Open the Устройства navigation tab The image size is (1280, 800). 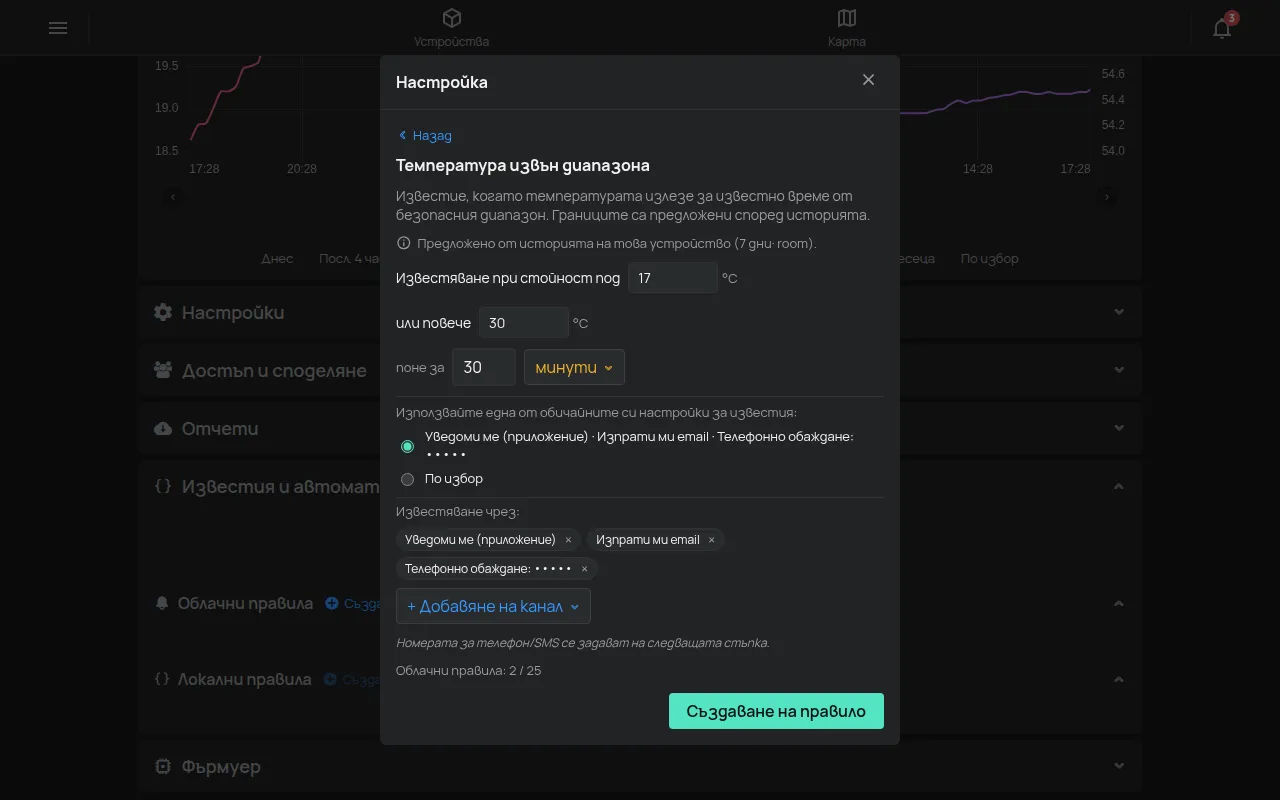(x=452, y=28)
